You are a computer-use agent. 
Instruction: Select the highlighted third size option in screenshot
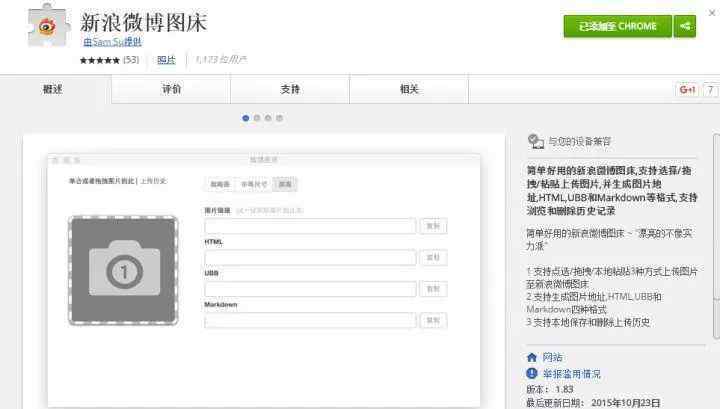[x=285, y=184]
